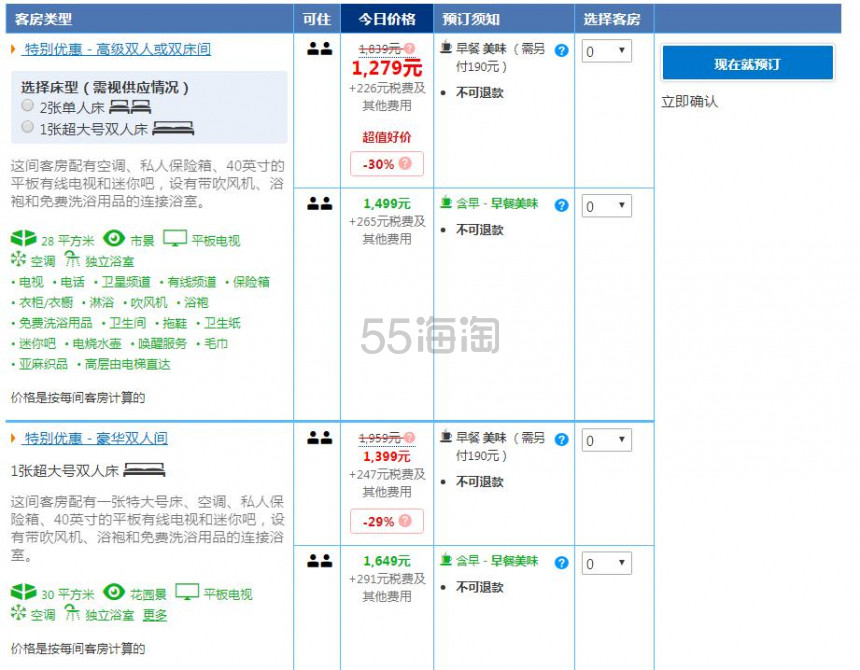Select the 1张超大号双人床 bed type option
Image resolution: width=860 pixels, height=670 pixels.
click(x=28, y=127)
